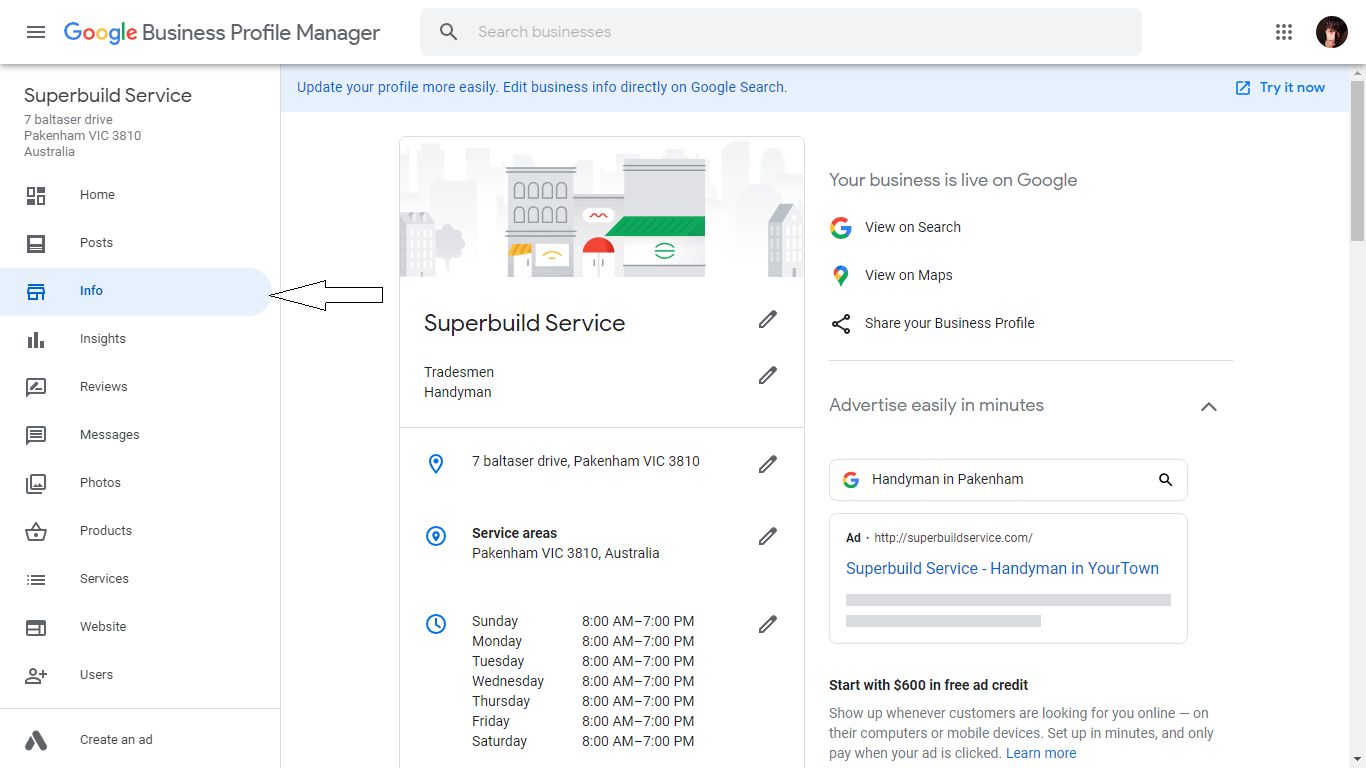Open View on Search
This screenshot has height=768, width=1366.
[912, 227]
